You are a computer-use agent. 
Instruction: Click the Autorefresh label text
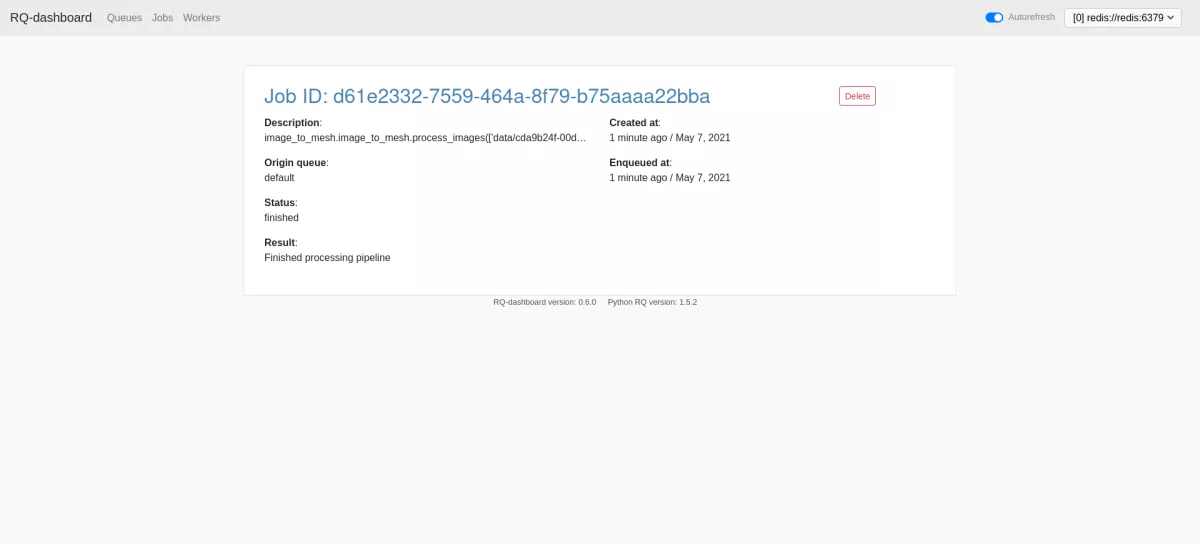(1031, 17)
